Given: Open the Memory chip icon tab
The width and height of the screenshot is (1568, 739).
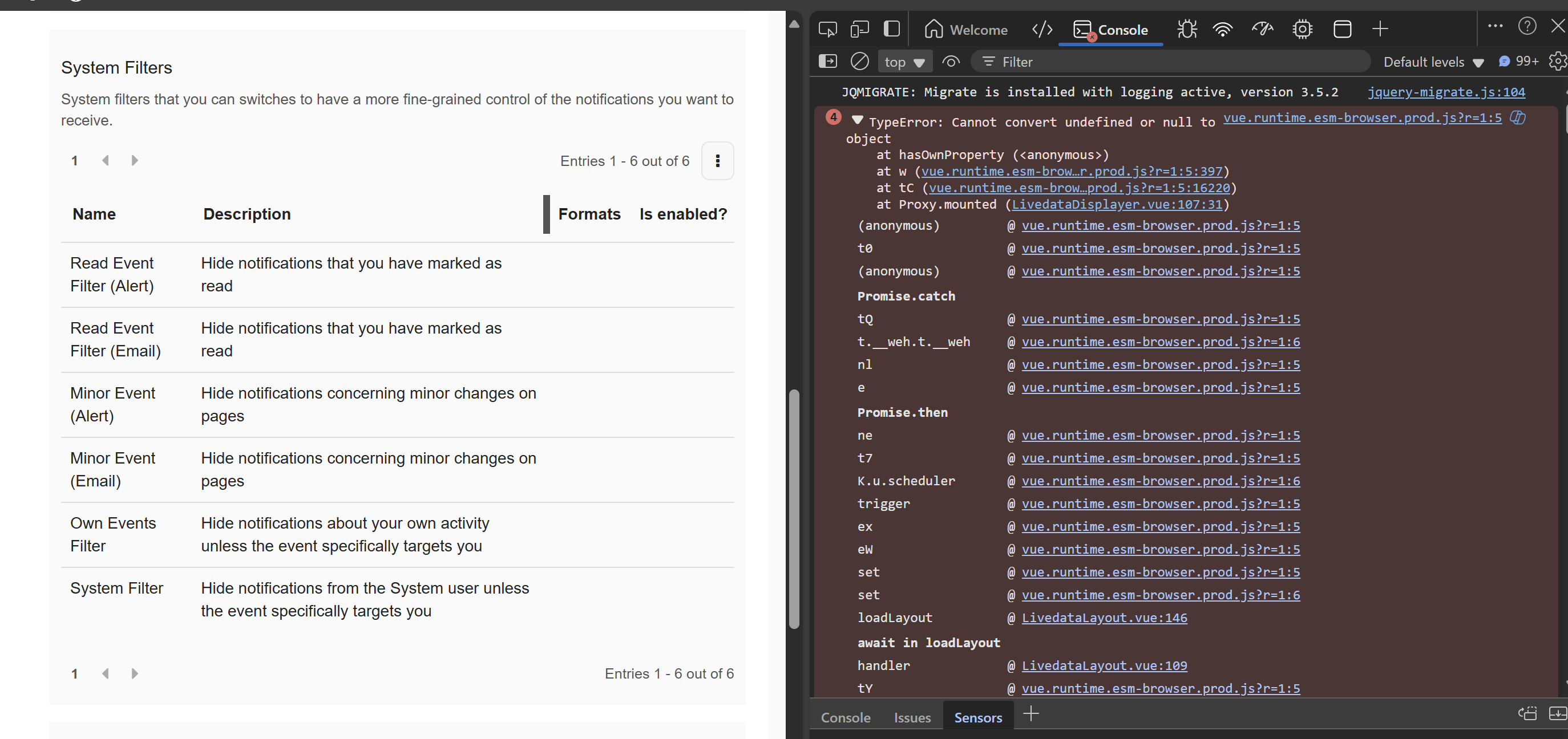Looking at the screenshot, I should [1302, 29].
